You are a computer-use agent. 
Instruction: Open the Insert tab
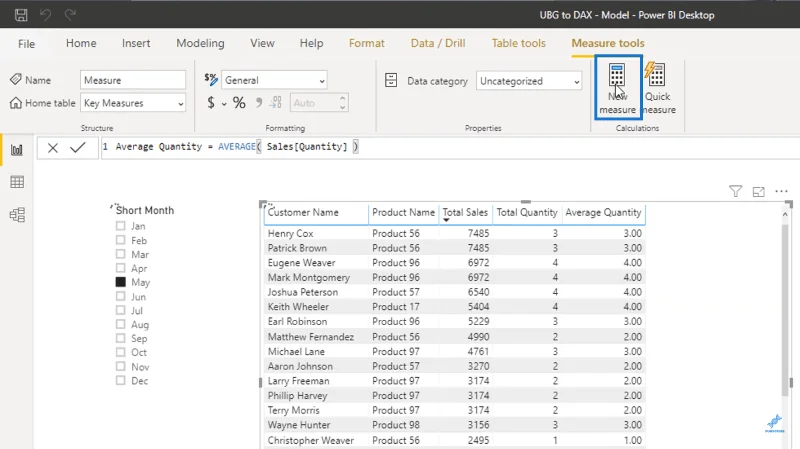(136, 43)
